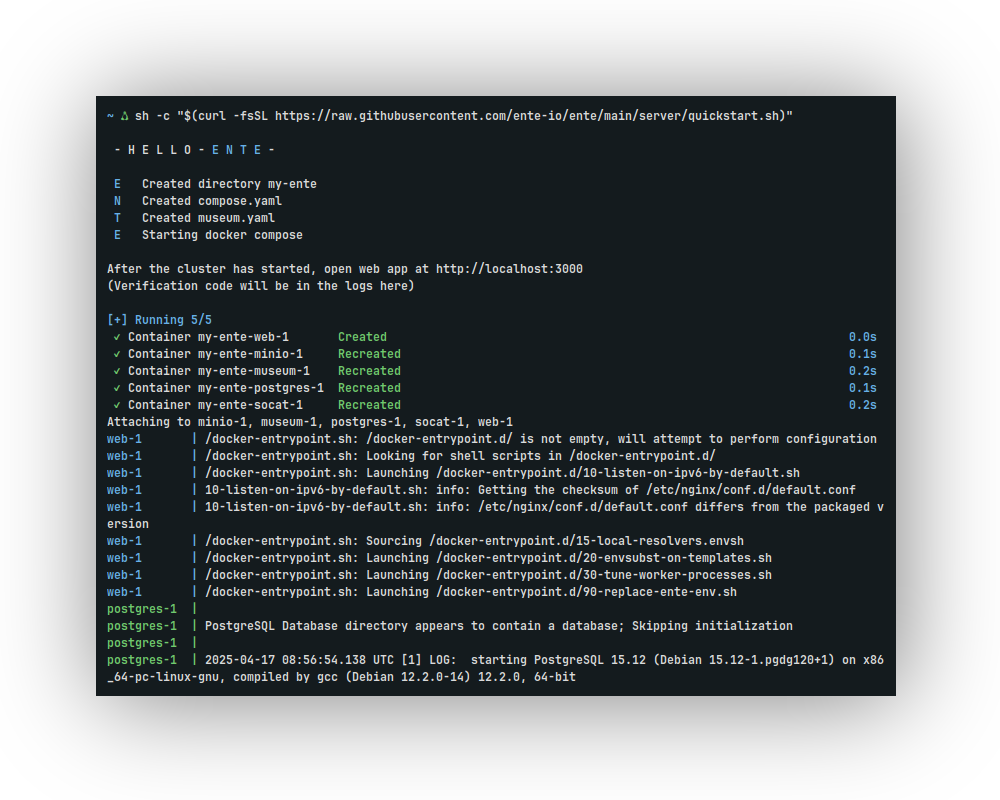Select the "Created museum.yaml" line

[x=208, y=218]
